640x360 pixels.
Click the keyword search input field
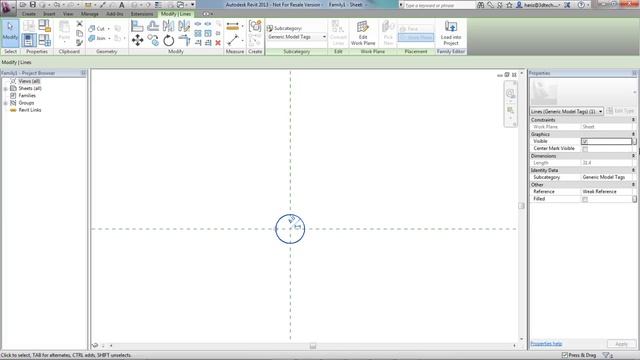(439, 5)
